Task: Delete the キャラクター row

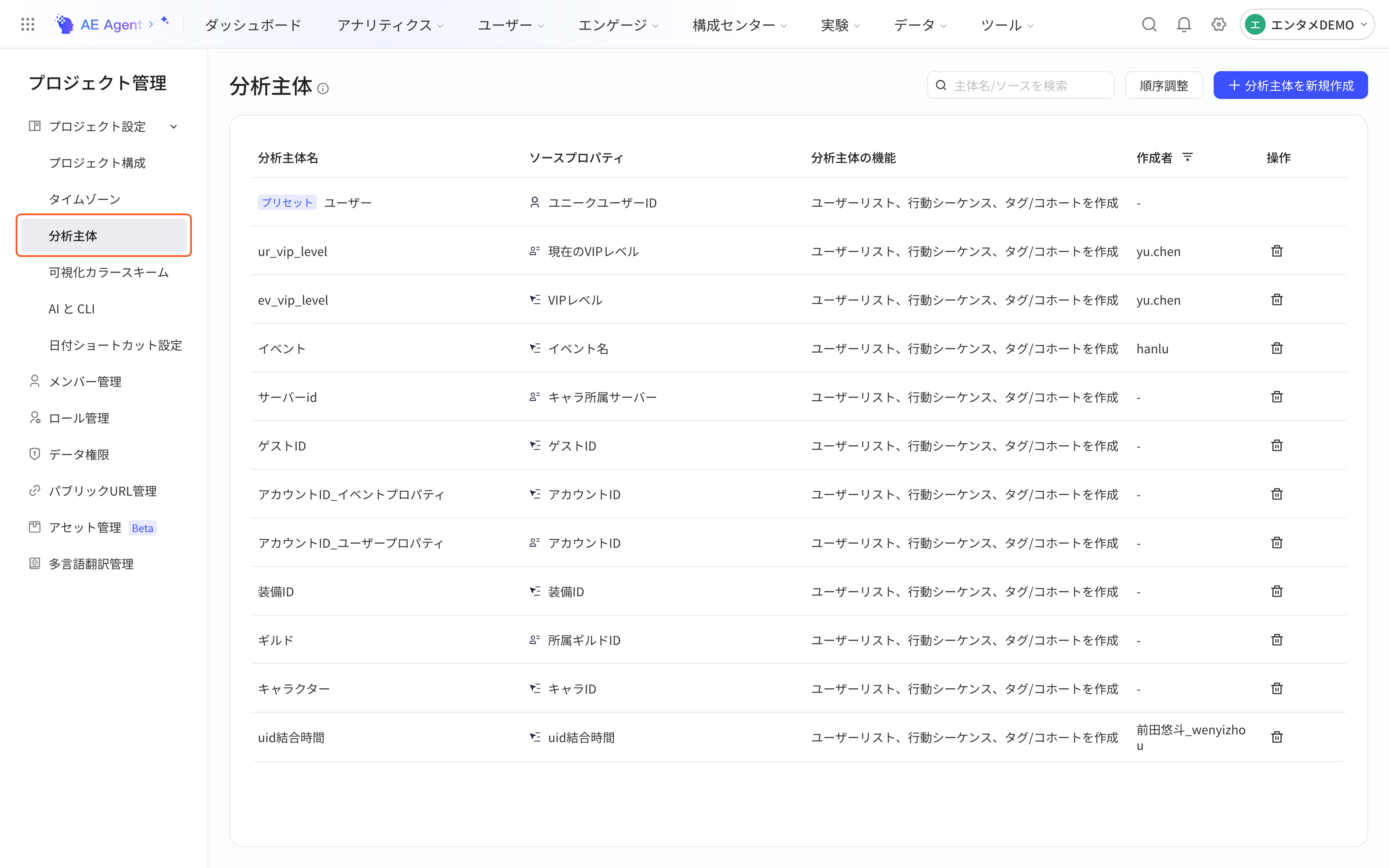Action: [x=1277, y=688]
